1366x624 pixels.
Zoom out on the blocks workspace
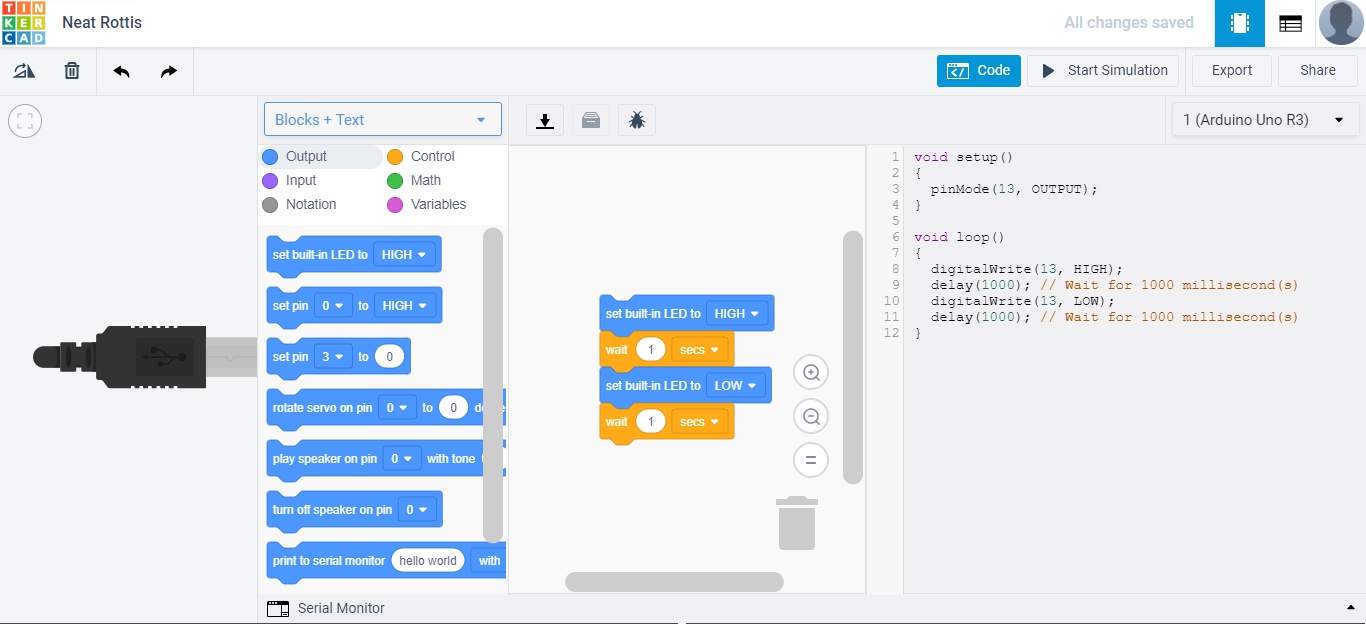point(811,417)
